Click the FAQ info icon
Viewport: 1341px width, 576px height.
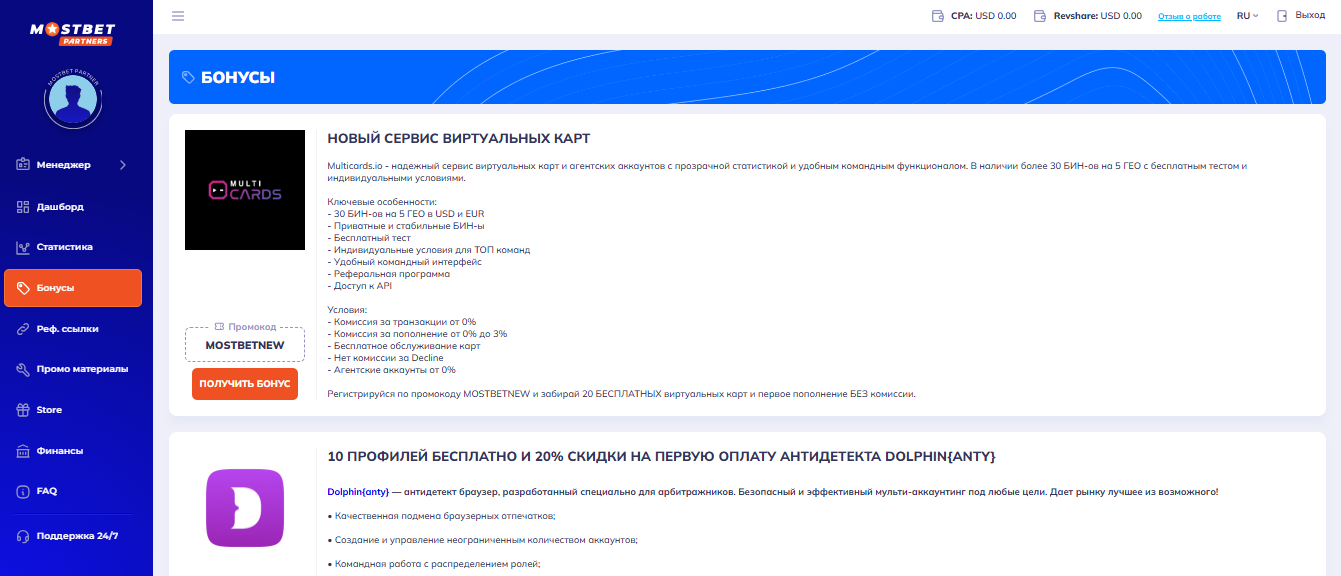tap(23, 492)
